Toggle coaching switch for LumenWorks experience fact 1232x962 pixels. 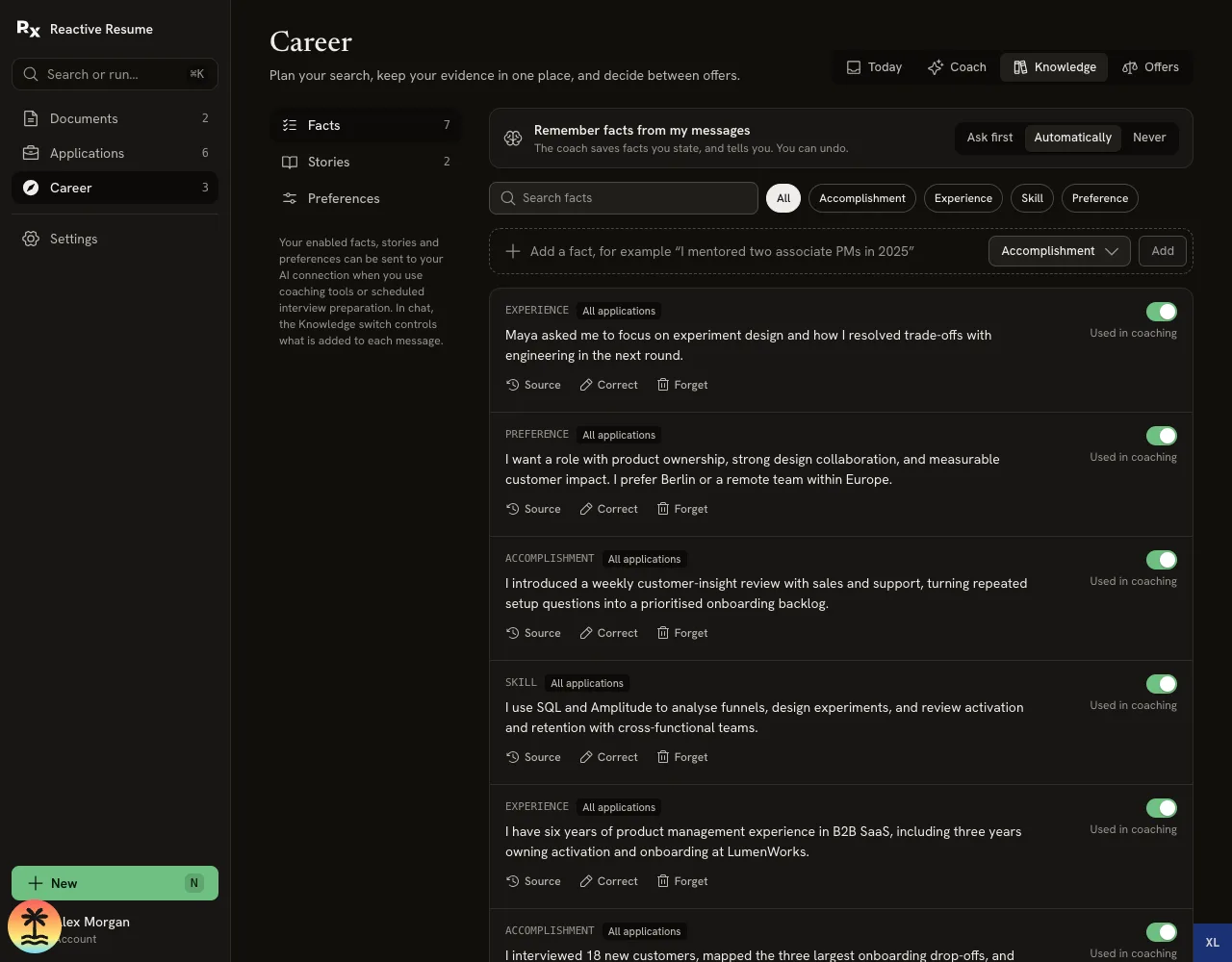[x=1162, y=808]
